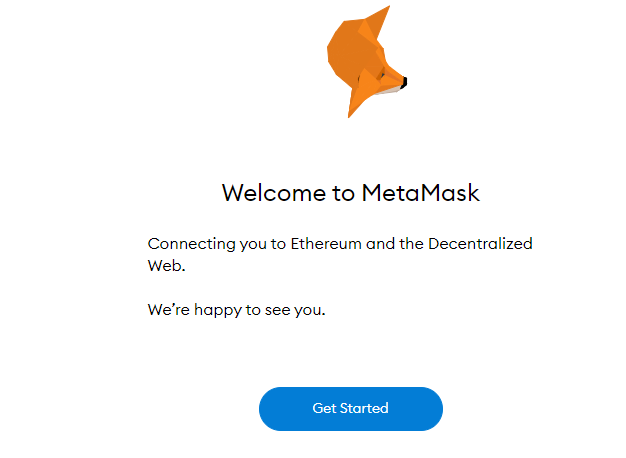This screenshot has height=458, width=626.
Task: Click the fox's snout
Action: (393, 80)
